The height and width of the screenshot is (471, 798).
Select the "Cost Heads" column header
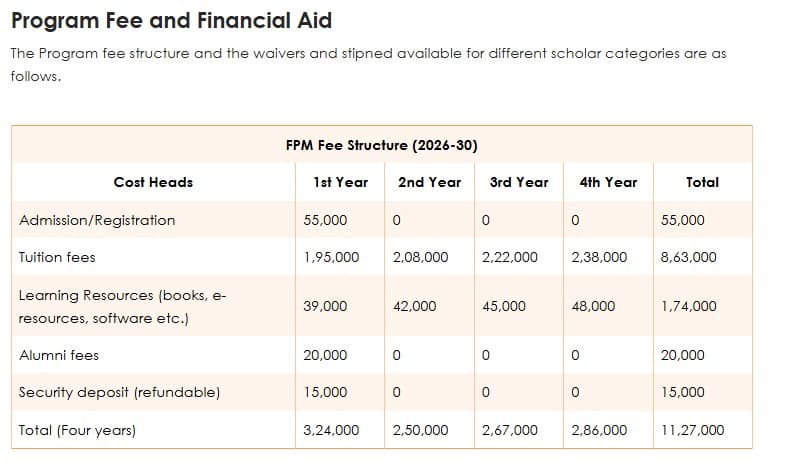153,182
